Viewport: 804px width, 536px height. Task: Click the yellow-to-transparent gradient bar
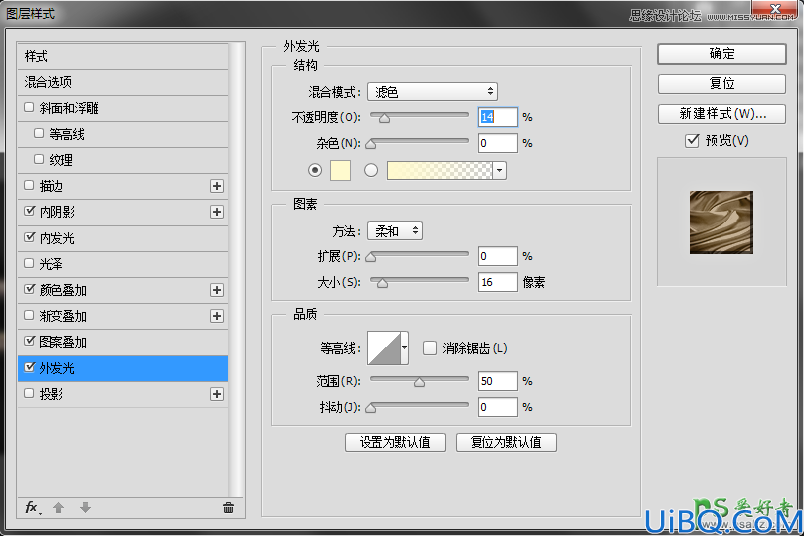440,170
